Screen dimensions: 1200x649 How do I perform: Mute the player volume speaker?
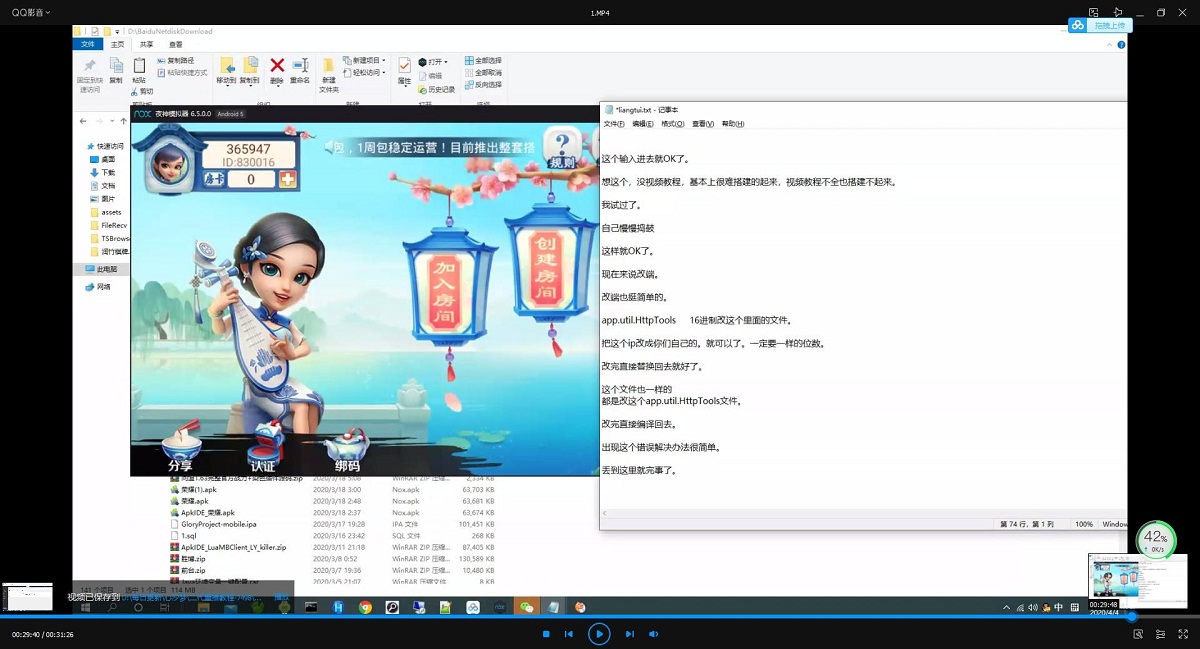click(x=654, y=634)
